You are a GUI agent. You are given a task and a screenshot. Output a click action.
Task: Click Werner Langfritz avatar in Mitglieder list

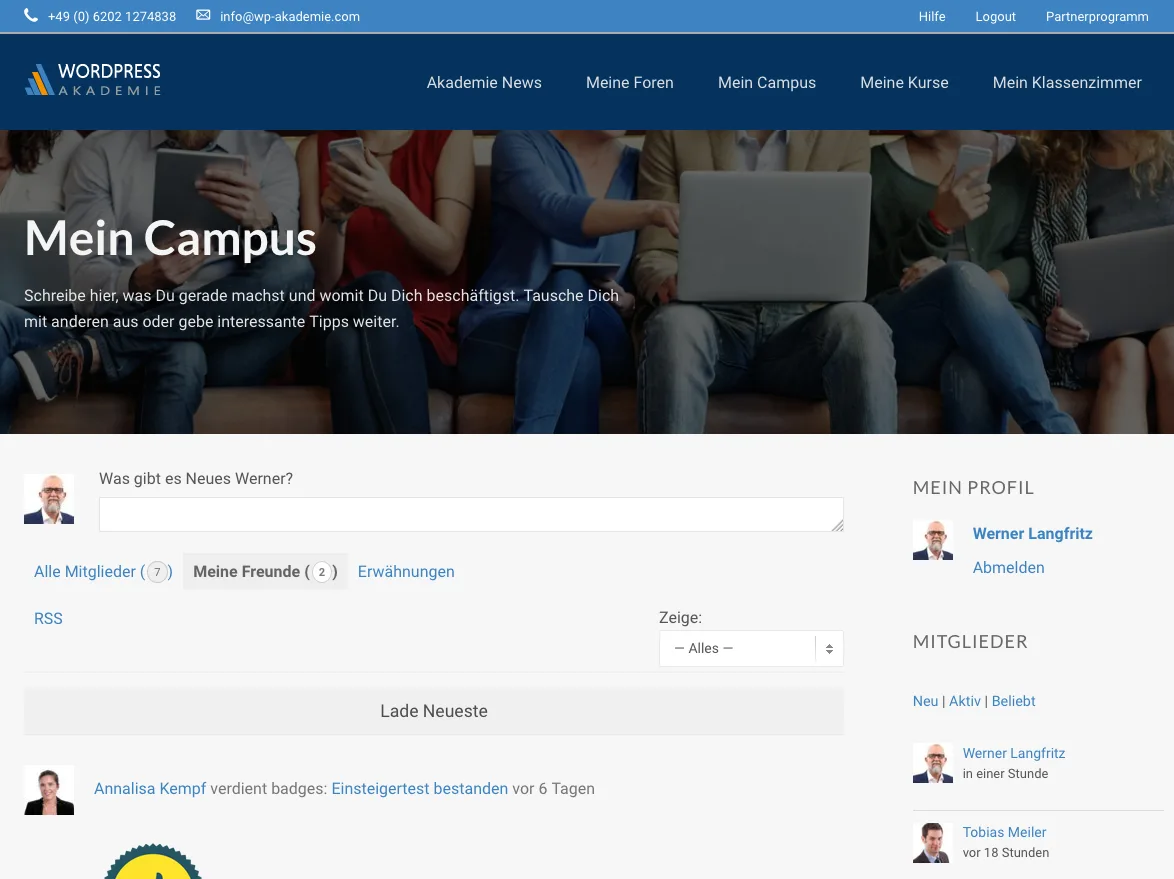(933, 763)
